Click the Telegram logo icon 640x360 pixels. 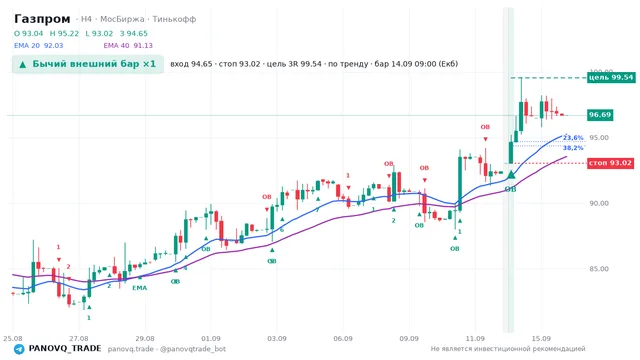click(x=19, y=349)
